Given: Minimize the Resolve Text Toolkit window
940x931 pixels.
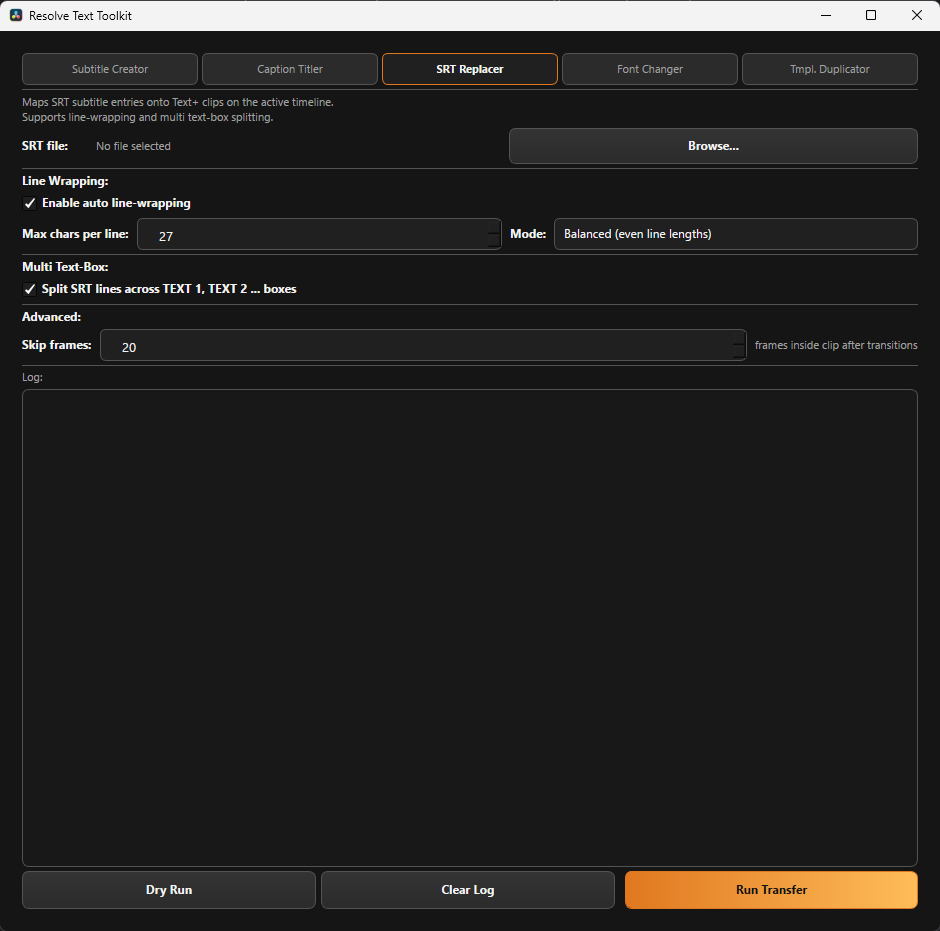Looking at the screenshot, I should tap(825, 16).
